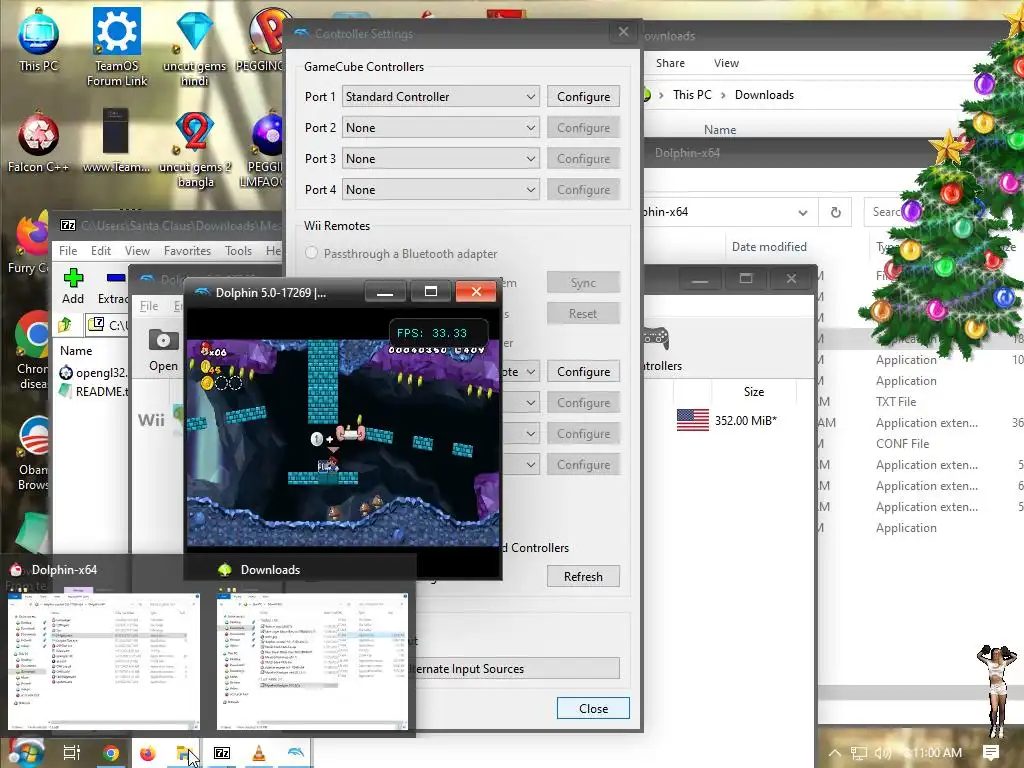This screenshot has width=1024, height=768.
Task: Open the first Wii Remote dropdown arrow
Action: [x=531, y=372]
